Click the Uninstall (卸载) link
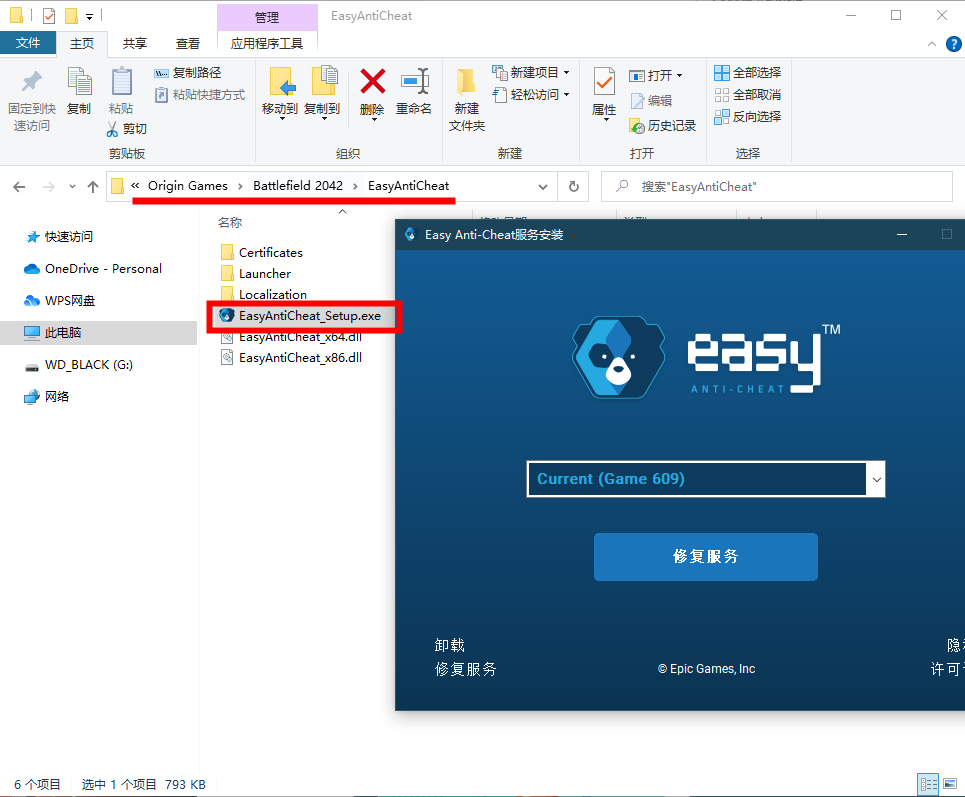 click(x=450, y=645)
